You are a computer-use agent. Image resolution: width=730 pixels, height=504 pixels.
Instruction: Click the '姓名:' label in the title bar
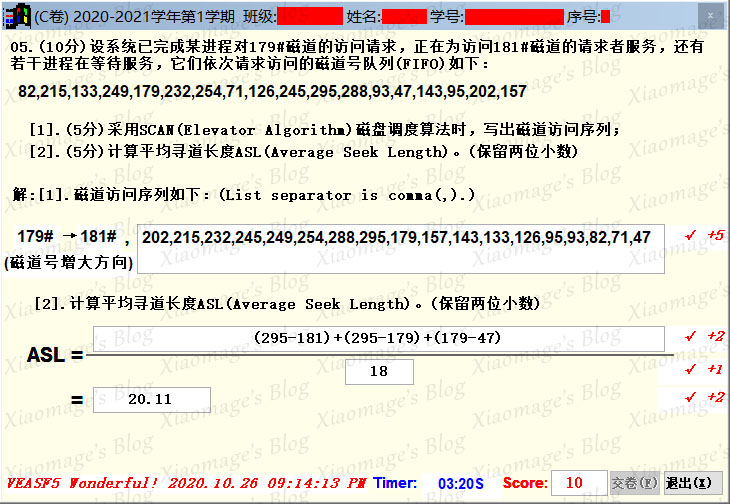click(364, 17)
